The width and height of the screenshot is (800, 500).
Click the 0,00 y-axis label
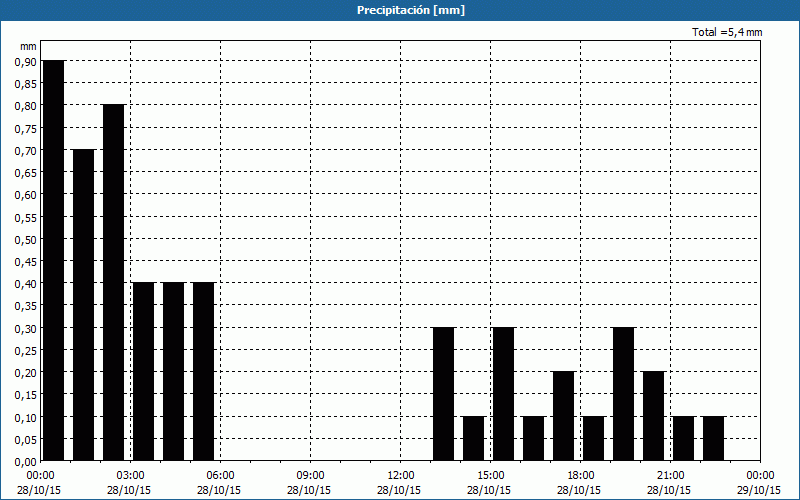(x=26, y=462)
